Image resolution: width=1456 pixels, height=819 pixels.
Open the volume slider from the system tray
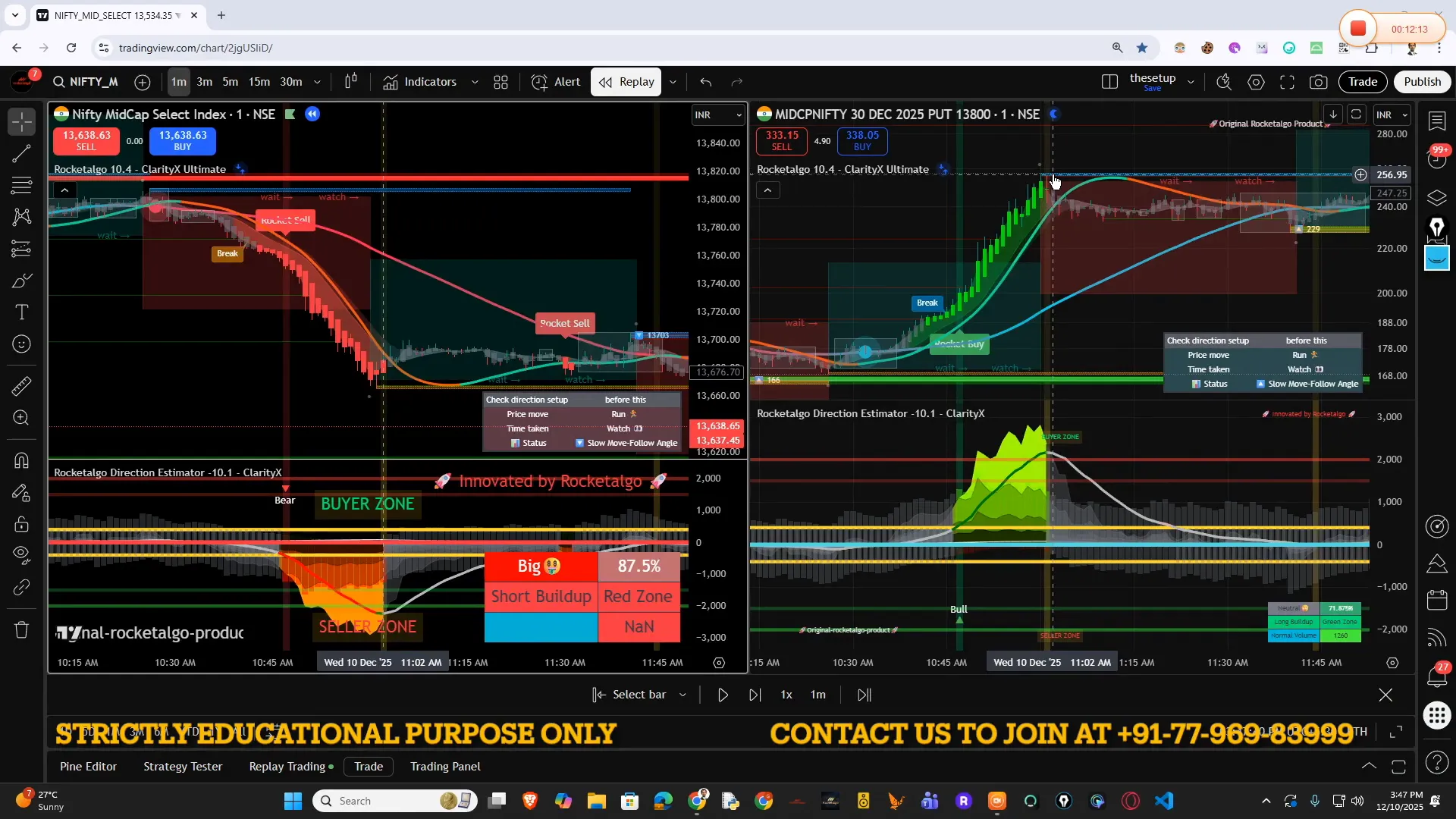pos(1356,801)
